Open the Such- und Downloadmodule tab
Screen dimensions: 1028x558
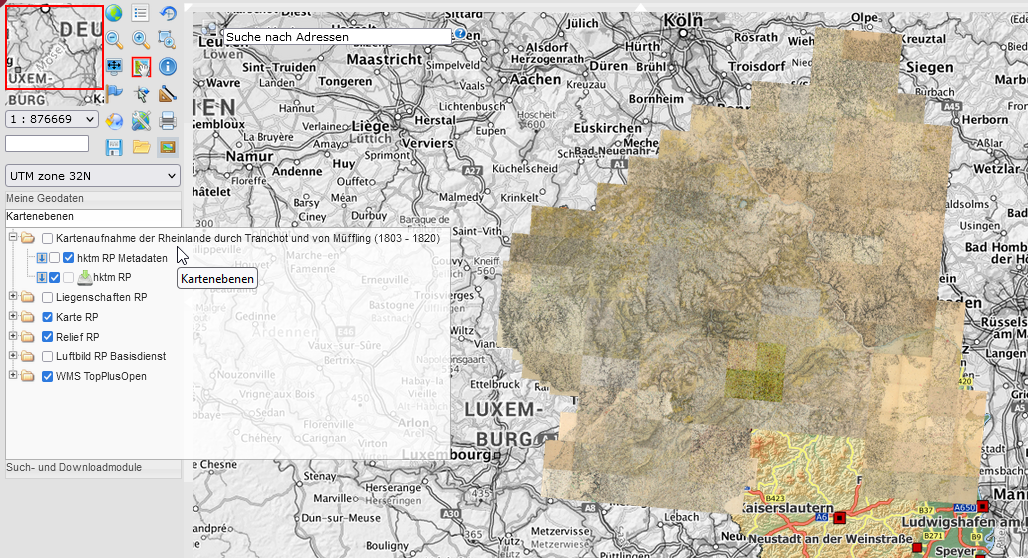[93, 468]
